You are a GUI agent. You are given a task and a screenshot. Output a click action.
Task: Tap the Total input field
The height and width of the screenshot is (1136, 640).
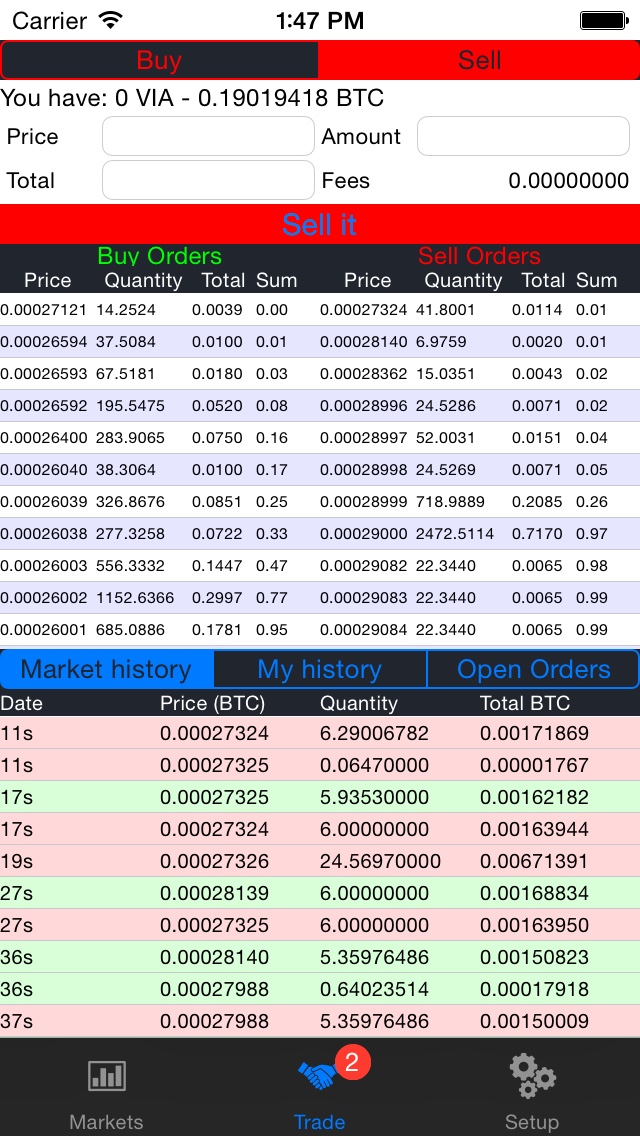[x=208, y=181]
